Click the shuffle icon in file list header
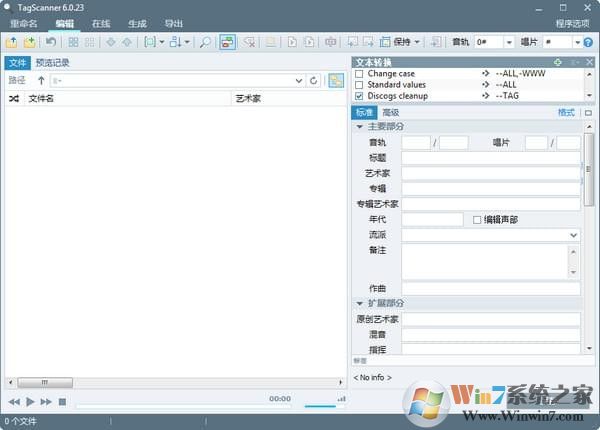 [14, 99]
